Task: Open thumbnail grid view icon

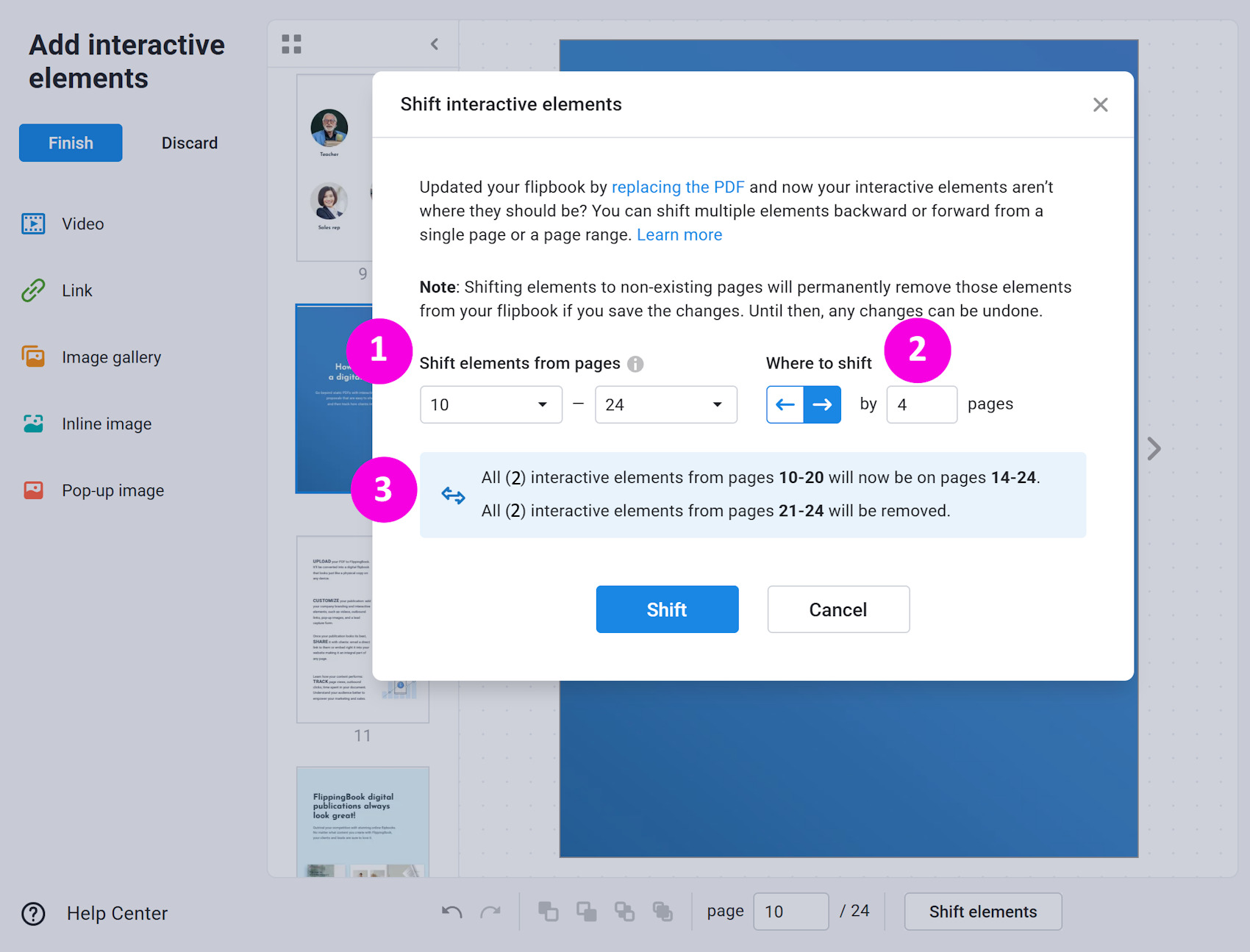Action: pyautogui.click(x=291, y=44)
